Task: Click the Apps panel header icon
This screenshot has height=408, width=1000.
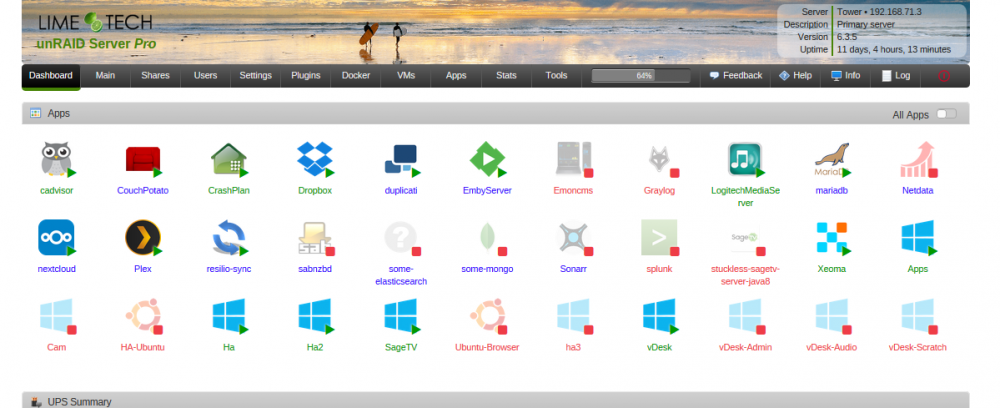Action: [36, 113]
